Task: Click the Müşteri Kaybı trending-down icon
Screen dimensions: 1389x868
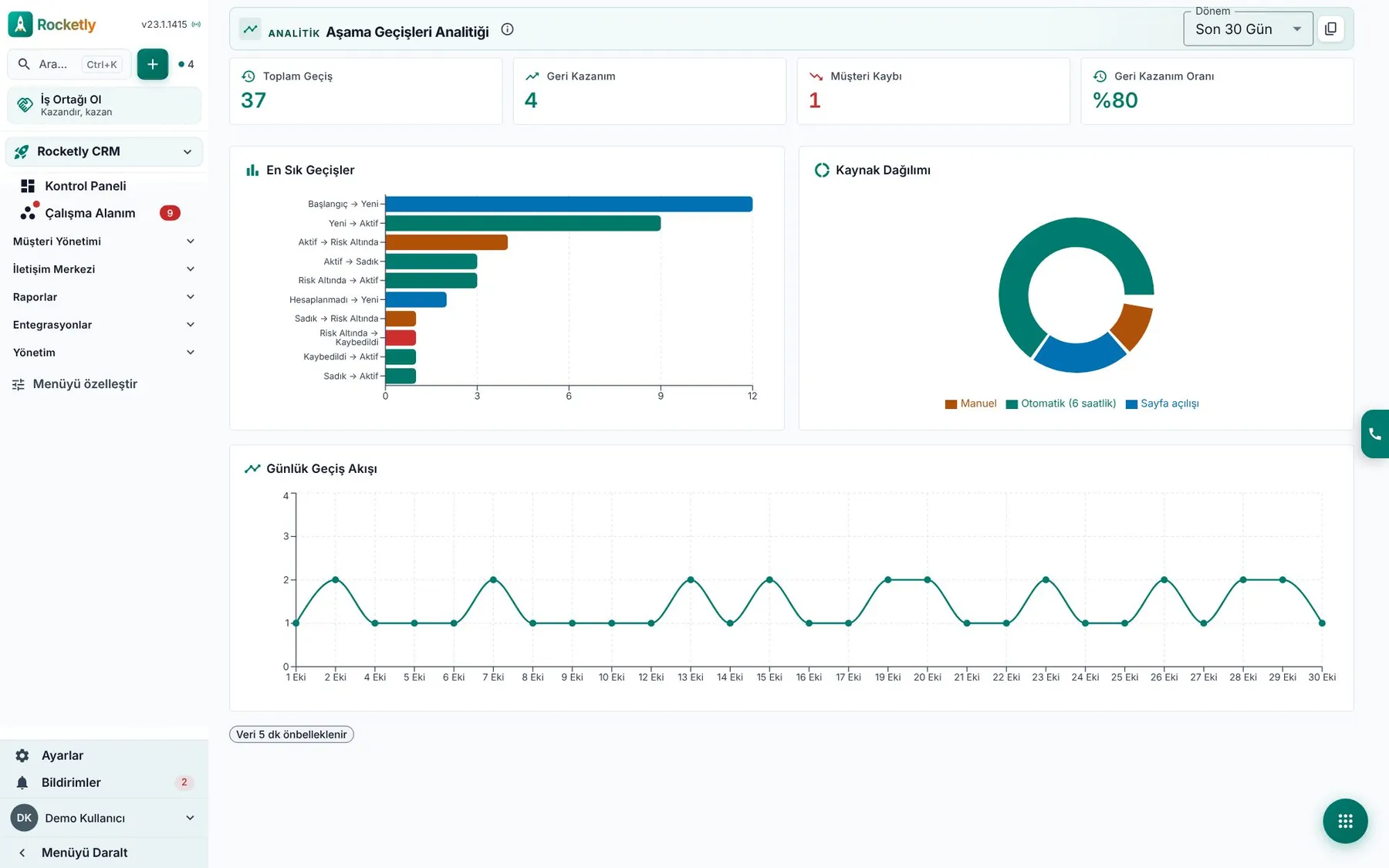Action: 816,76
